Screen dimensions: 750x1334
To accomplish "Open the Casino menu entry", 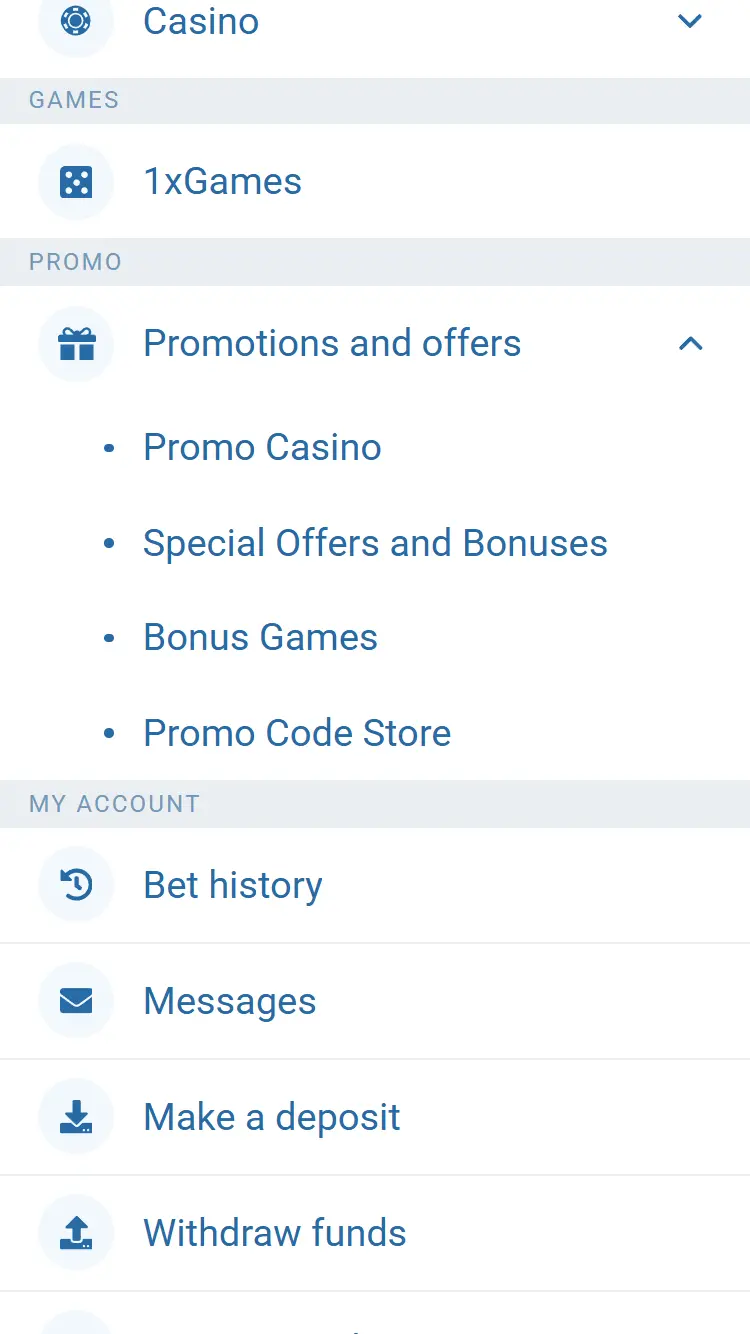I will tap(201, 21).
